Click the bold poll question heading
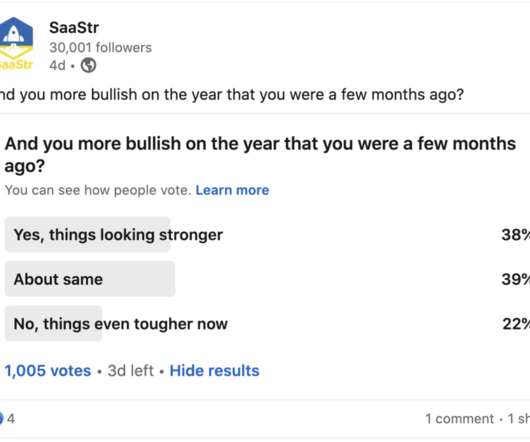This screenshot has width=530, height=442. click(x=260, y=154)
